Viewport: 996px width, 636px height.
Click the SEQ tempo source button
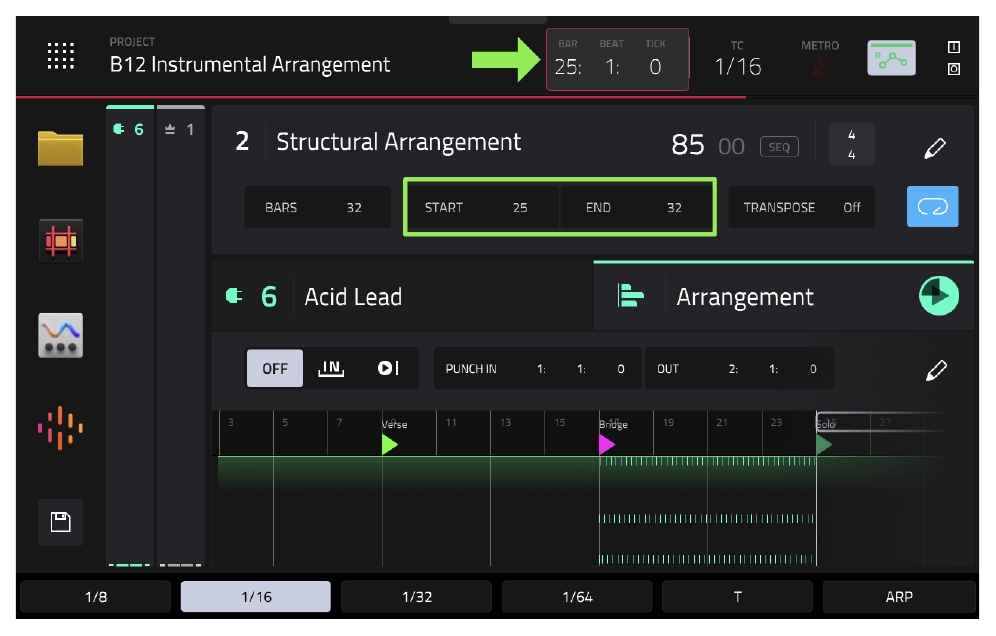(779, 147)
